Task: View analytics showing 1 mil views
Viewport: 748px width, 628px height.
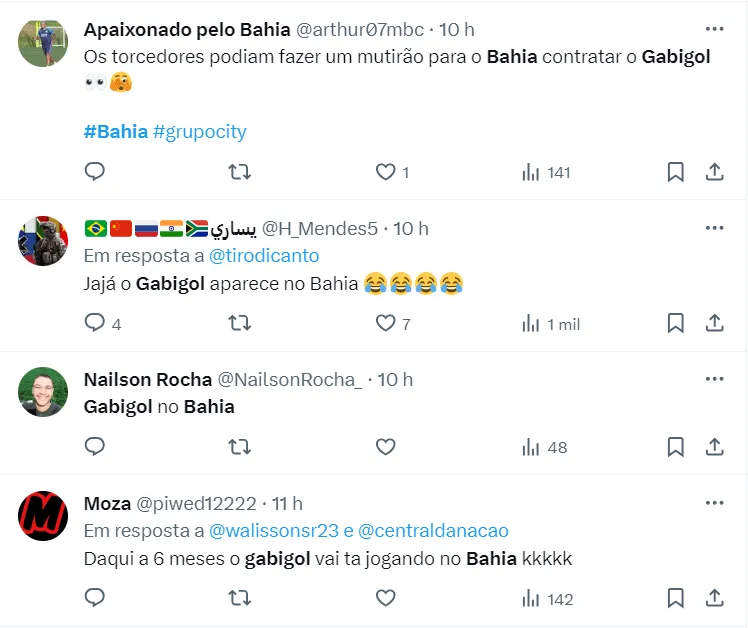Action: click(550, 324)
